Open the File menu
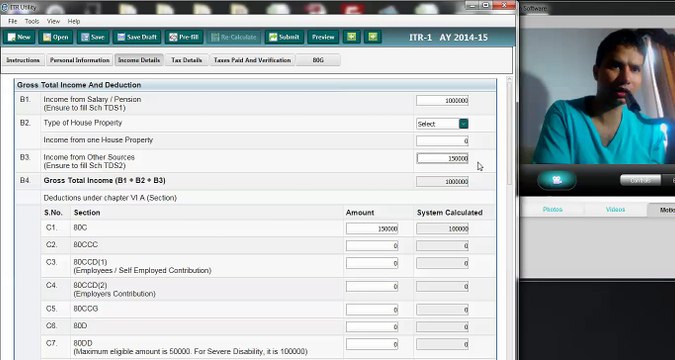675x360 pixels. pos(12,21)
